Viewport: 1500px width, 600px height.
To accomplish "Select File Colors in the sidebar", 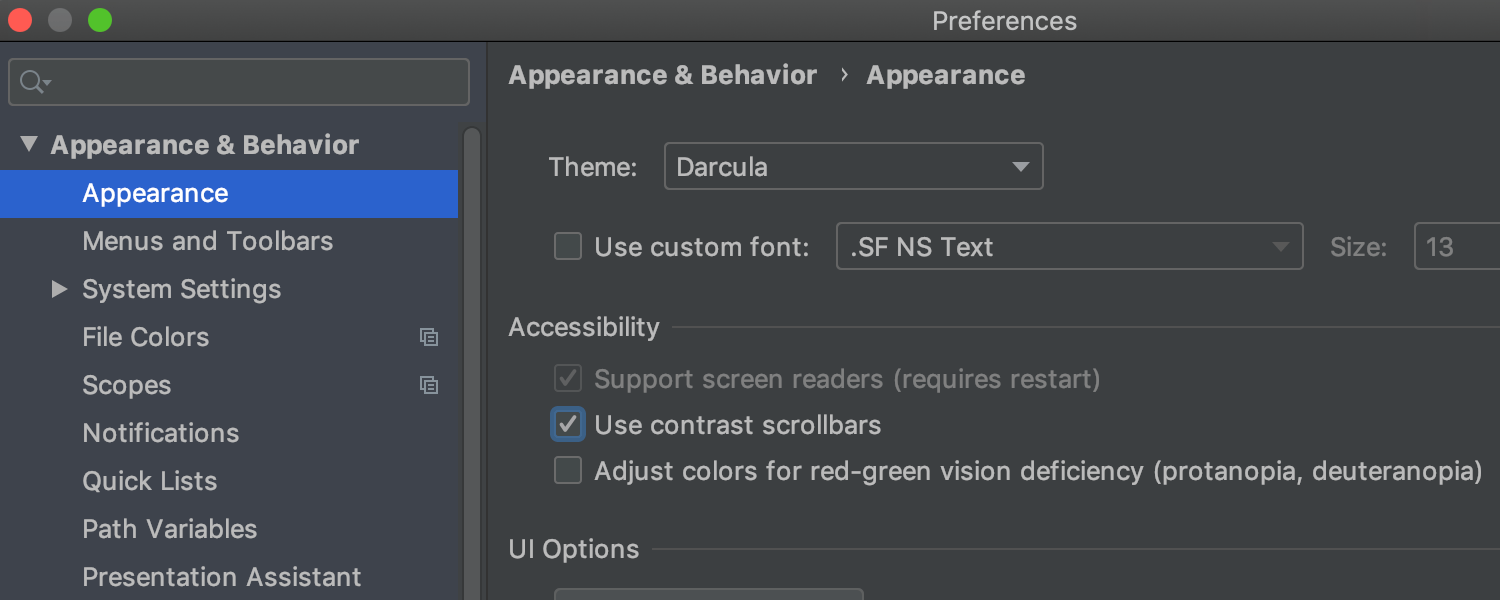I will tap(145, 337).
